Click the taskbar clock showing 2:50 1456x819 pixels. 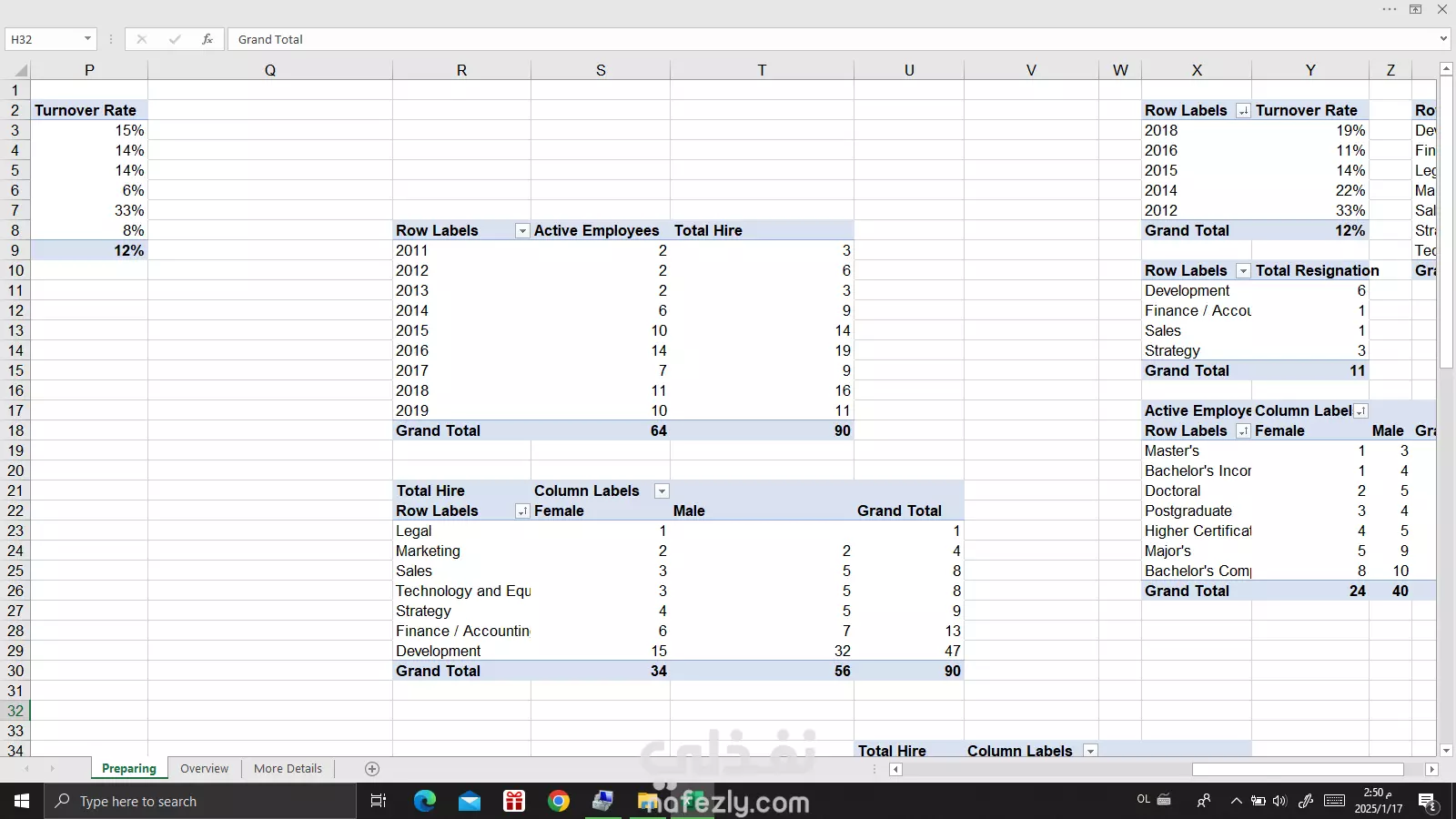point(1379,801)
